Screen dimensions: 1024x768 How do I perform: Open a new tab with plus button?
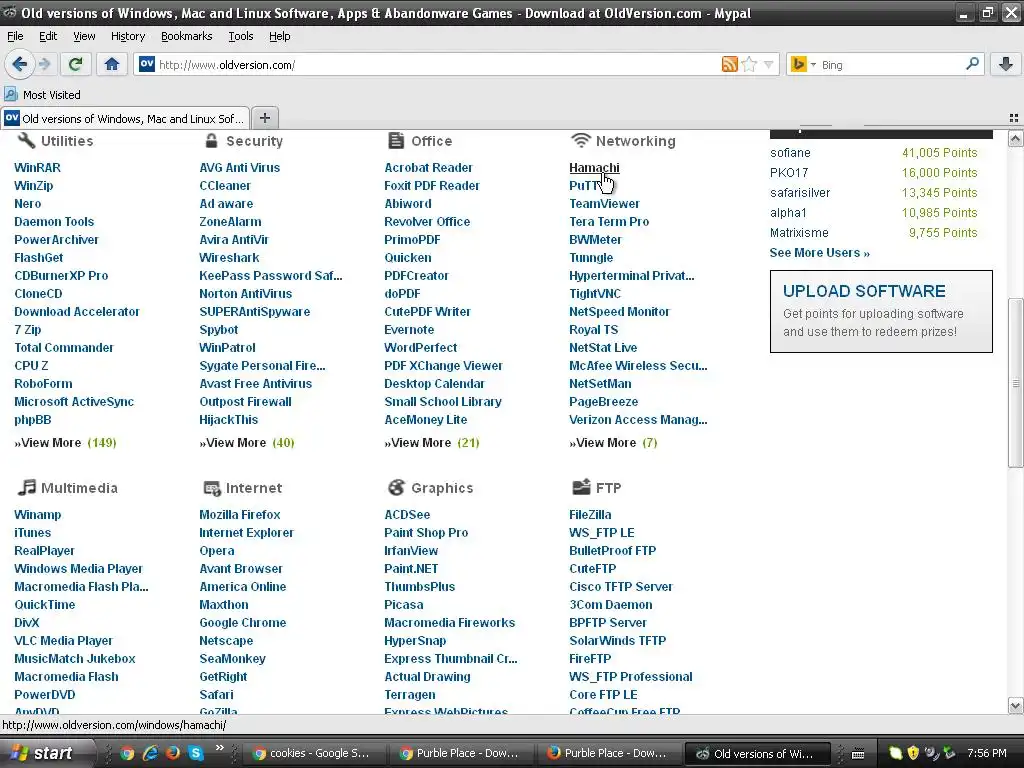tap(264, 118)
